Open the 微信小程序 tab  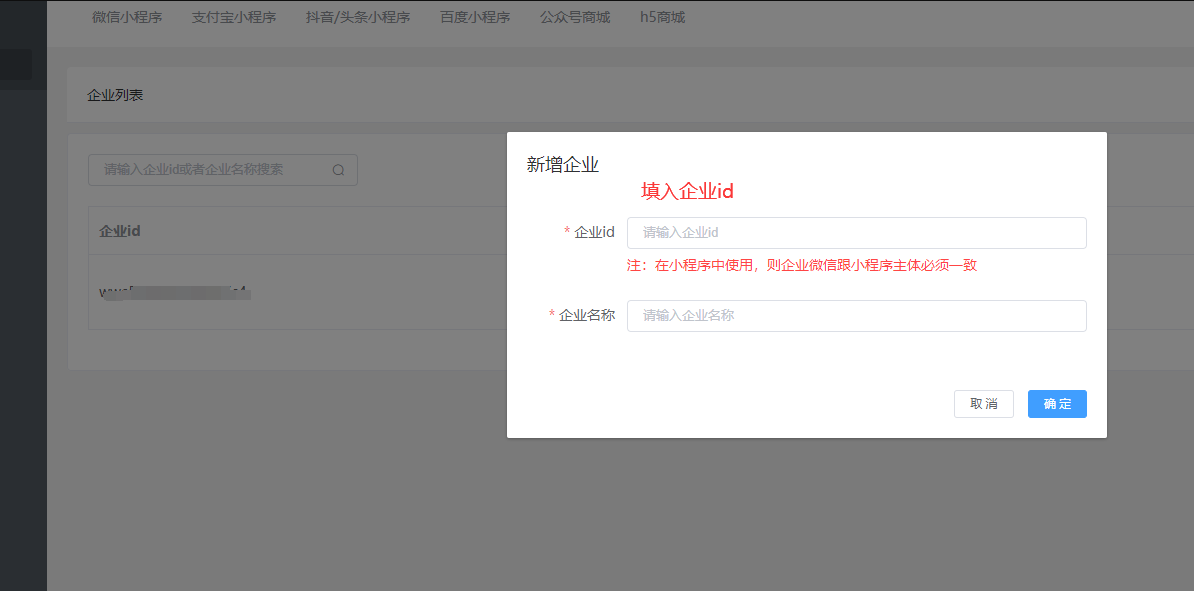127,18
